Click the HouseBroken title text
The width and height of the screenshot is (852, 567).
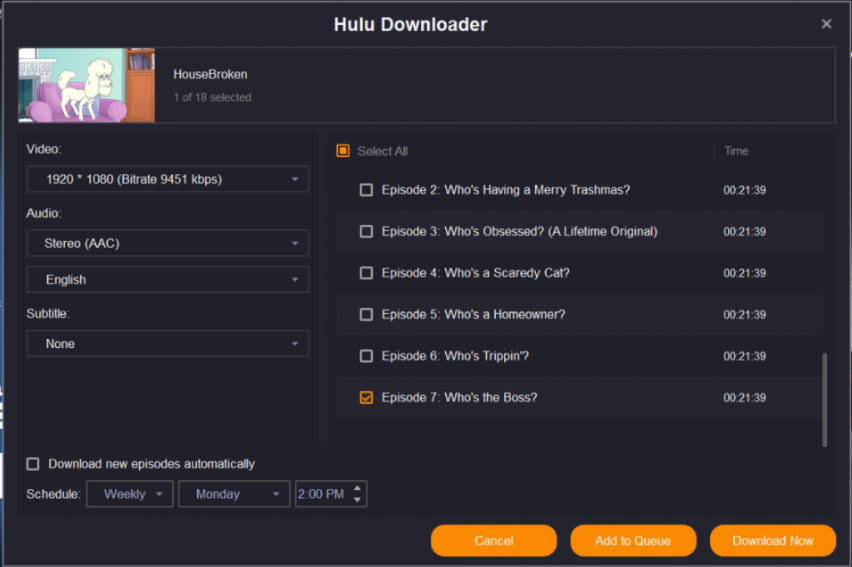click(210, 74)
